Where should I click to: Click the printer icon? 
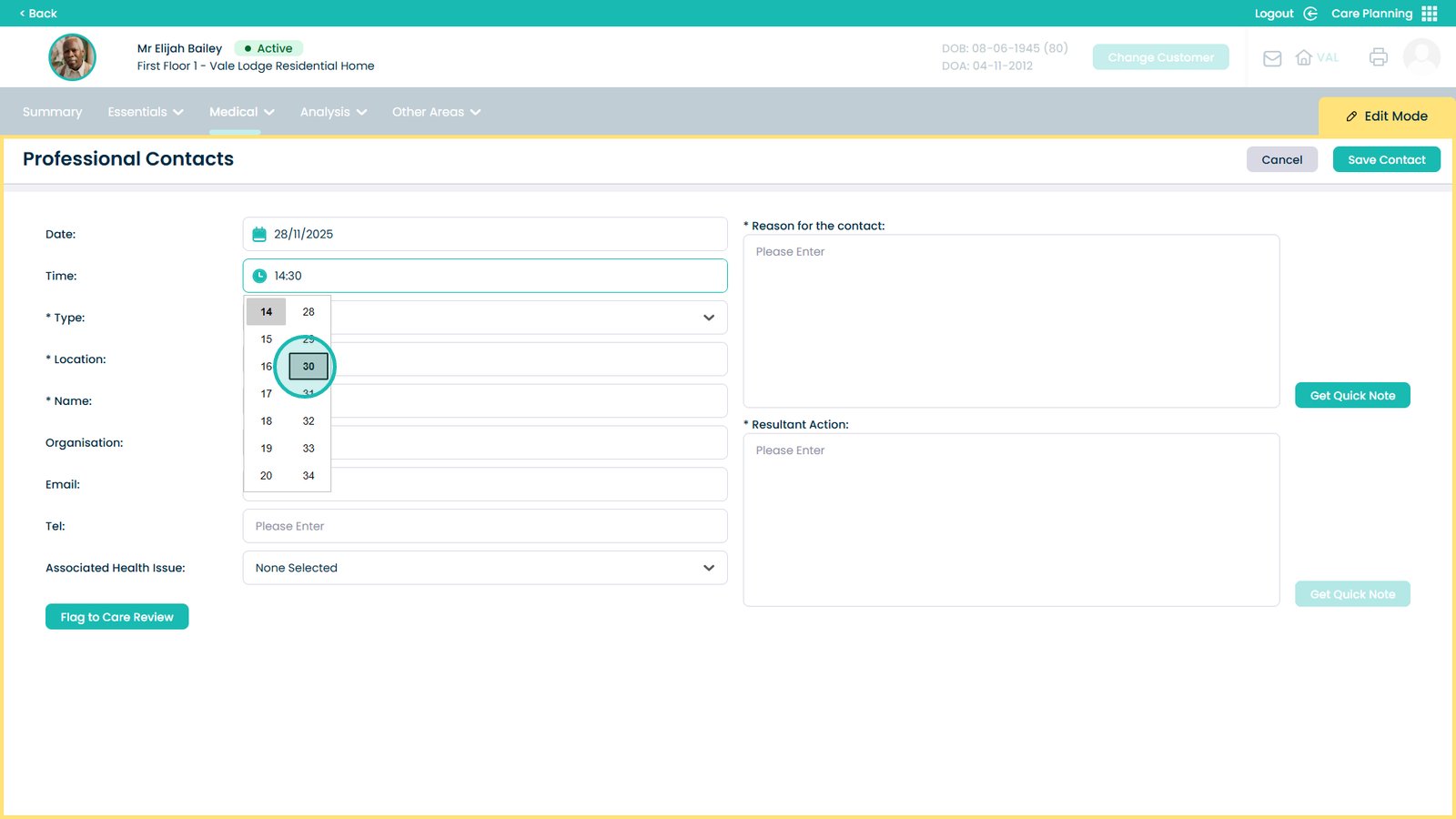tap(1378, 57)
